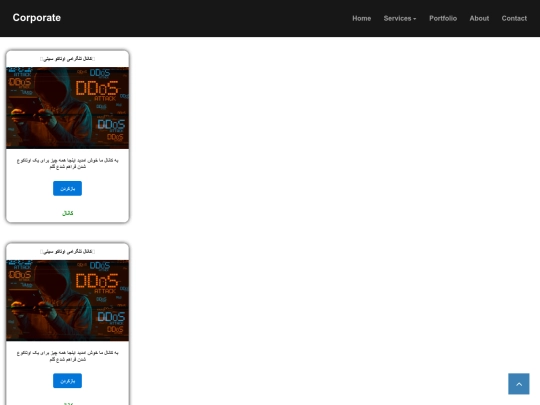Viewport: 540px width, 405px height.
Task: Click the Corporate brand logo text
Action: point(37,18)
